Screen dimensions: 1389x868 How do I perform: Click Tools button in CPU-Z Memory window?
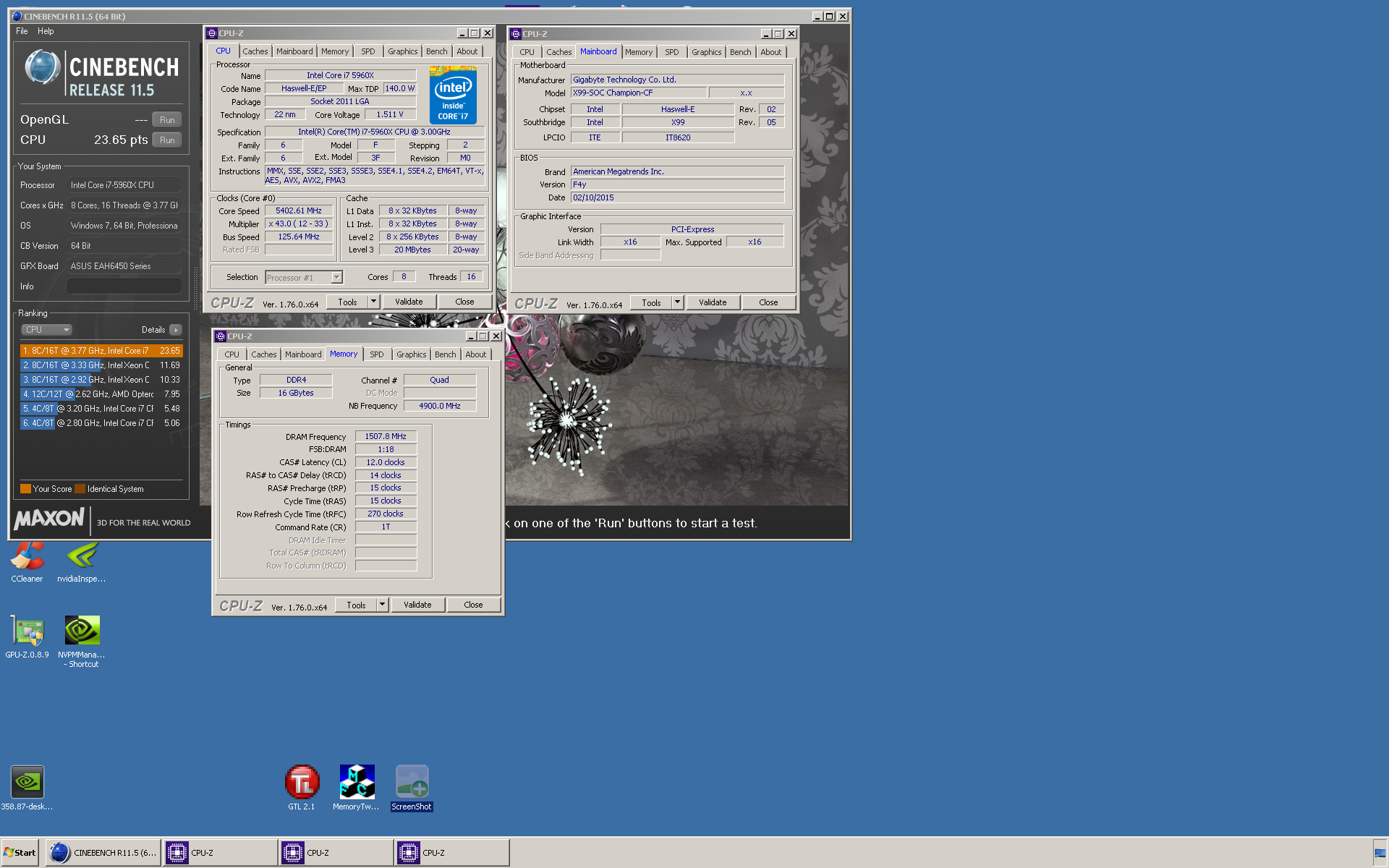pyautogui.click(x=356, y=605)
